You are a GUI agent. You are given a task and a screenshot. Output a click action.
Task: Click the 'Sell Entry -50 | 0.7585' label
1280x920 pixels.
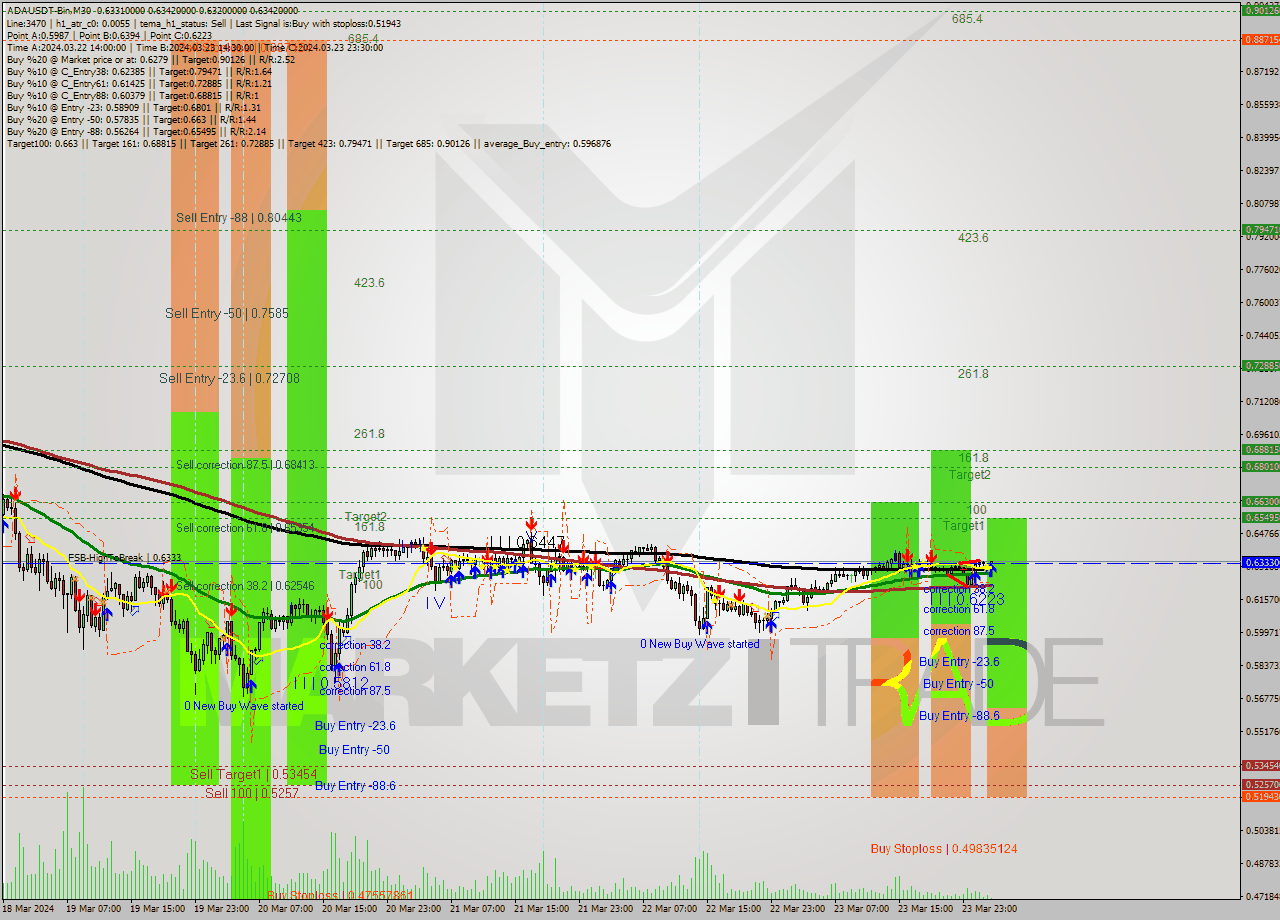click(227, 313)
